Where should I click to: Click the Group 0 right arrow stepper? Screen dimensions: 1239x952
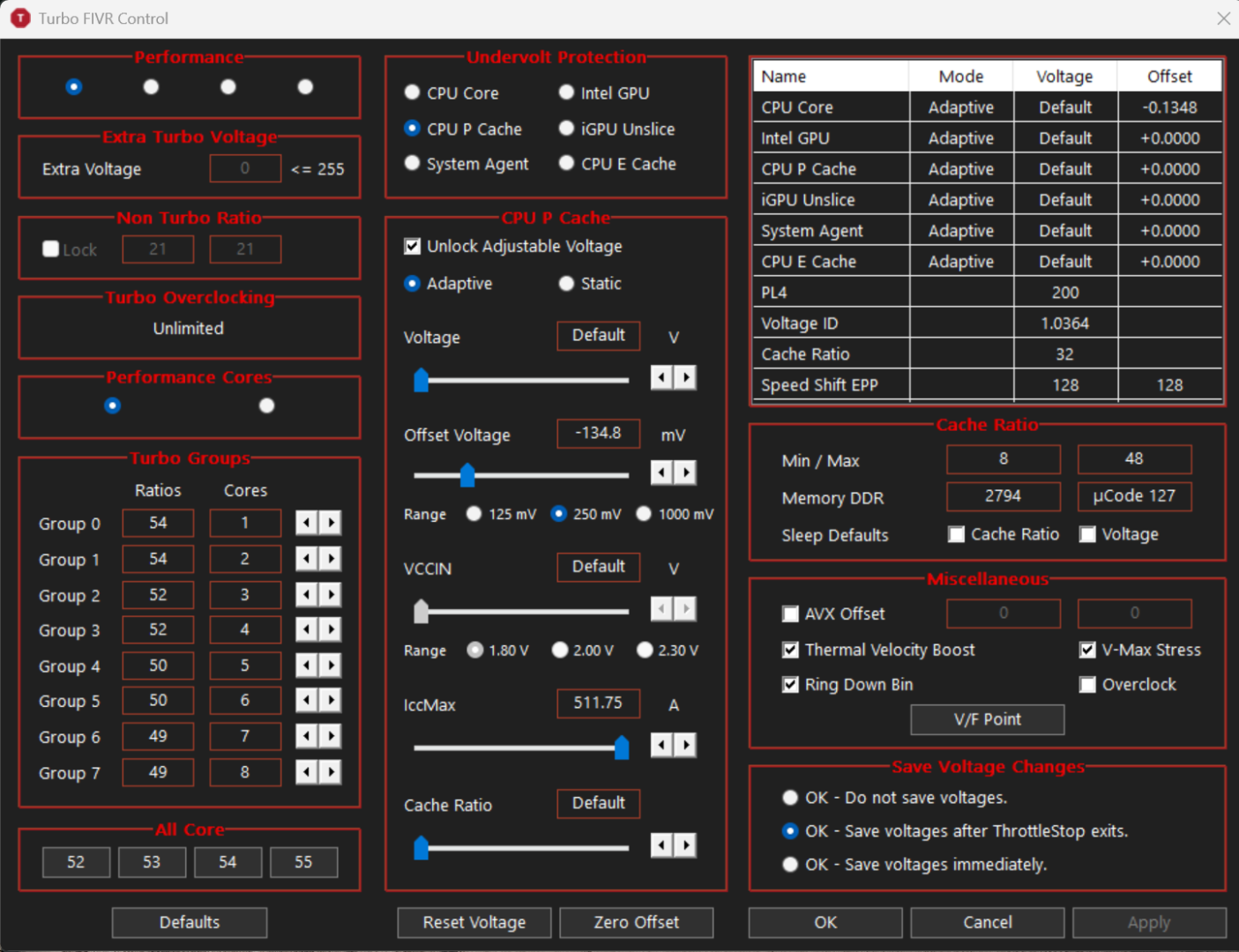pos(331,523)
